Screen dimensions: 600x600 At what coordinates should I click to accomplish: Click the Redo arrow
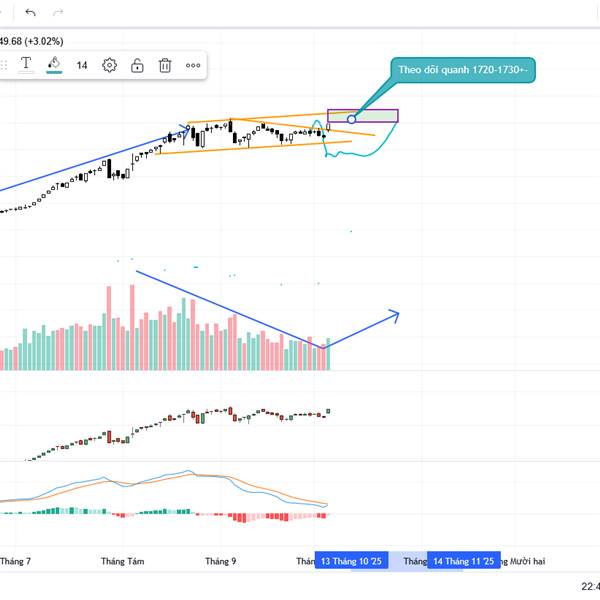tap(58, 13)
